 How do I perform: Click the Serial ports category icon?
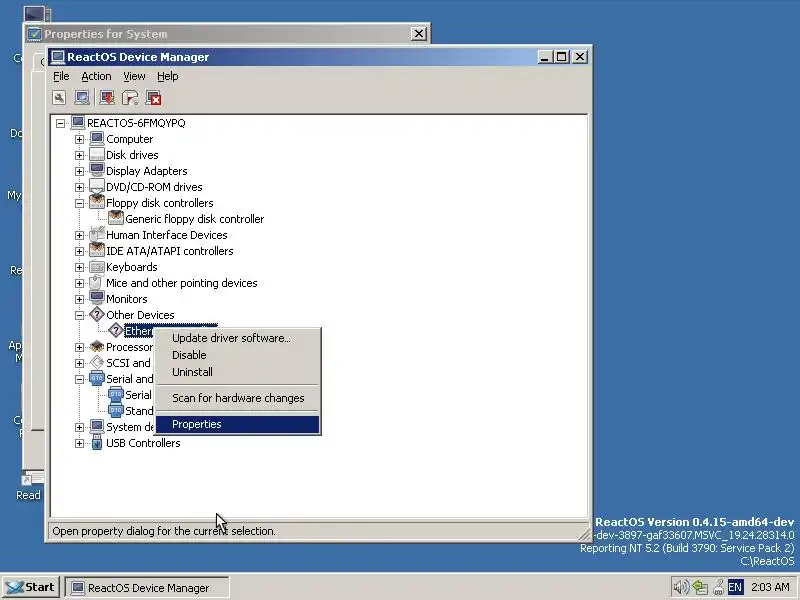96,379
